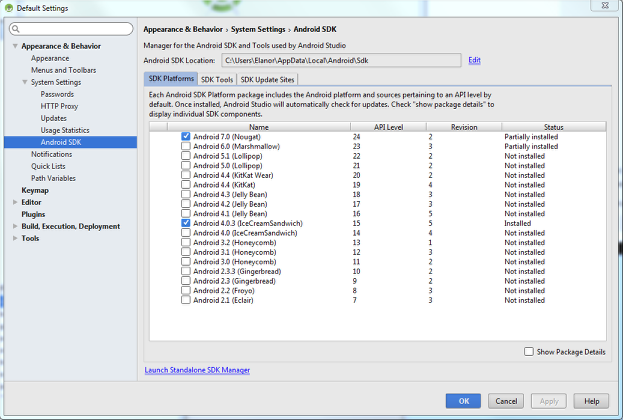Click the API Level column header
Image resolution: width=623 pixels, height=420 pixels.
(388, 127)
